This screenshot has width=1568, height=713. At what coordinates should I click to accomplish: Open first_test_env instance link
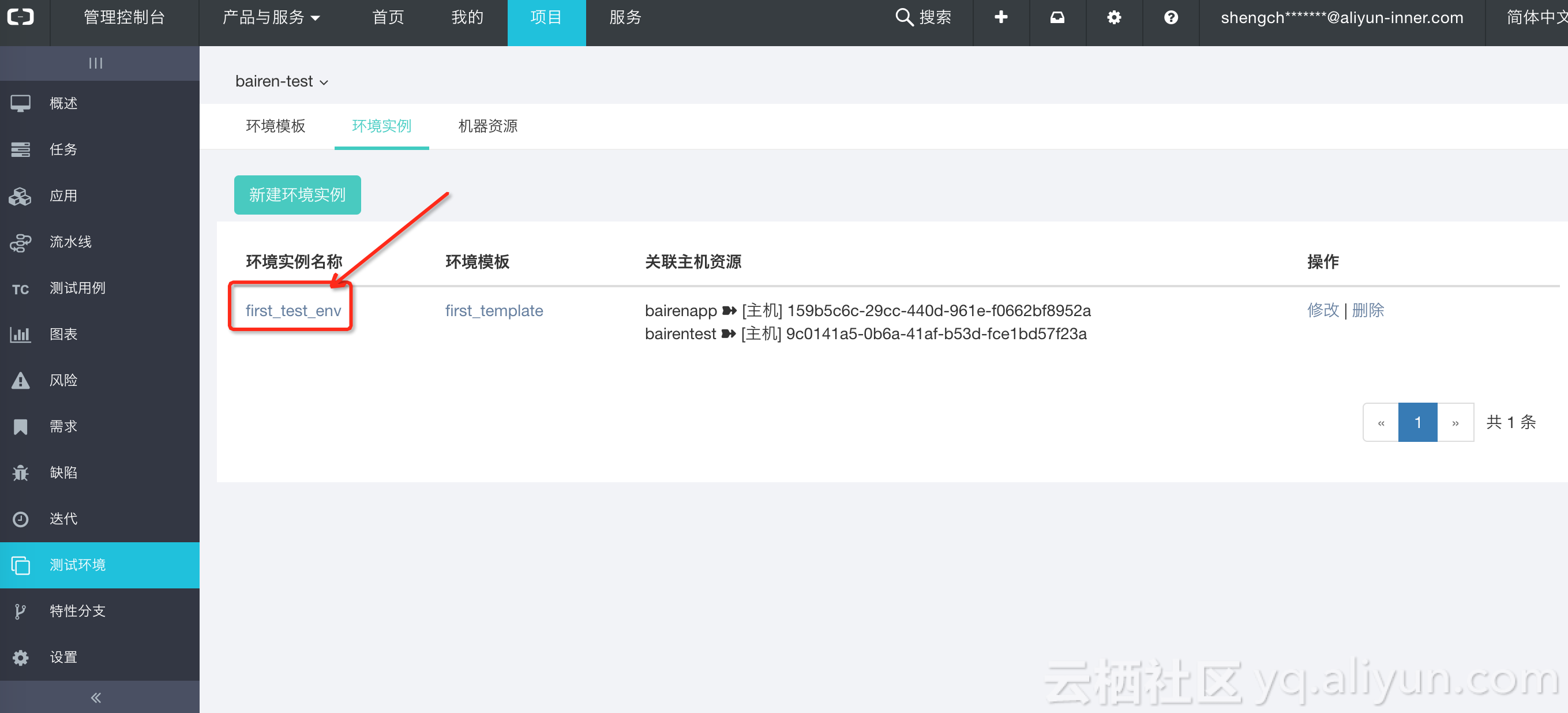point(293,310)
